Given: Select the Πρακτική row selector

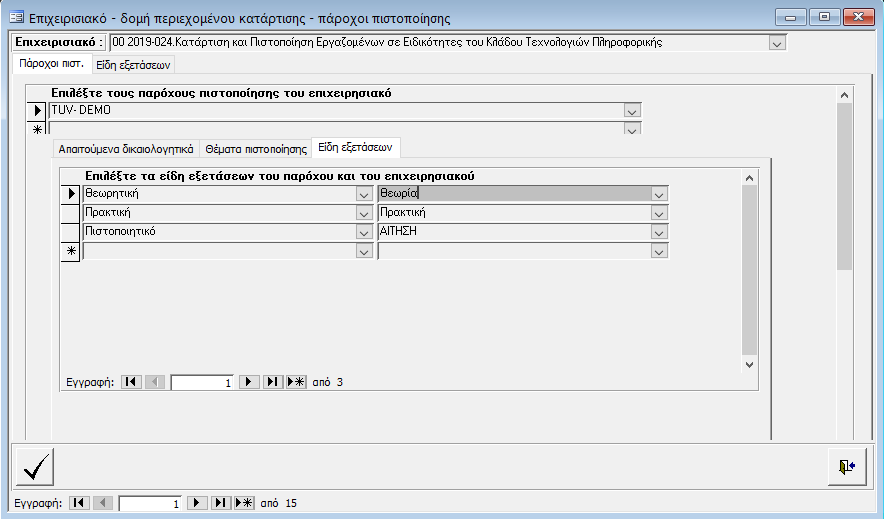Looking at the screenshot, I should [x=70, y=213].
